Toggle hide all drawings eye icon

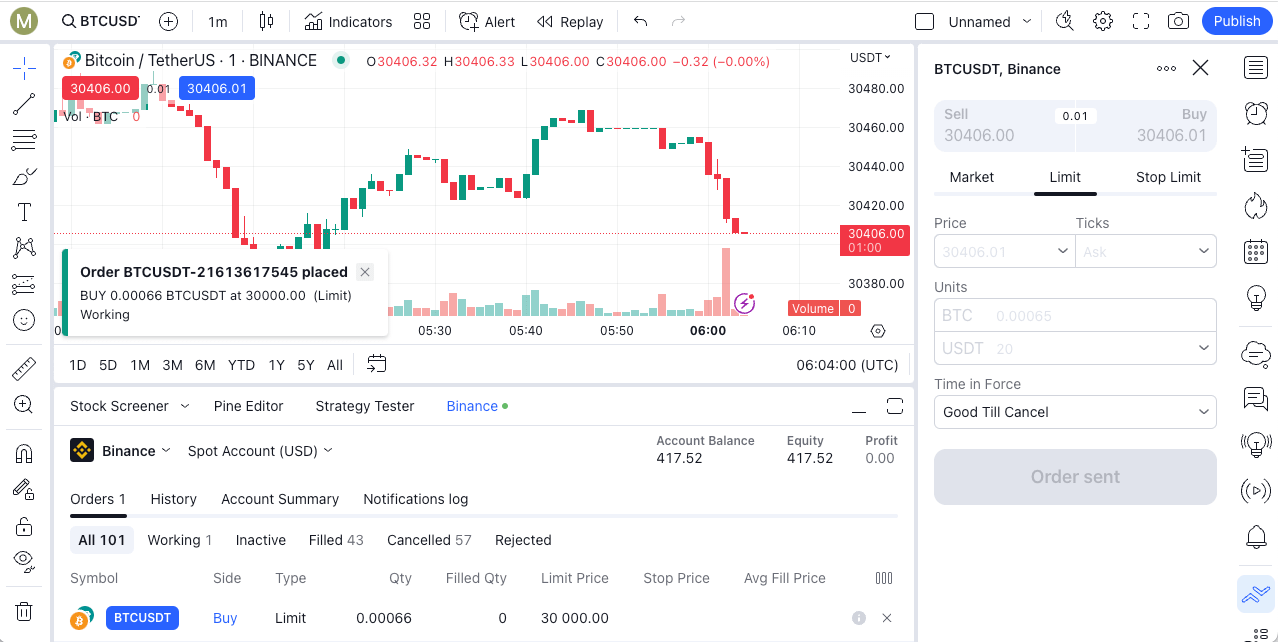24,560
